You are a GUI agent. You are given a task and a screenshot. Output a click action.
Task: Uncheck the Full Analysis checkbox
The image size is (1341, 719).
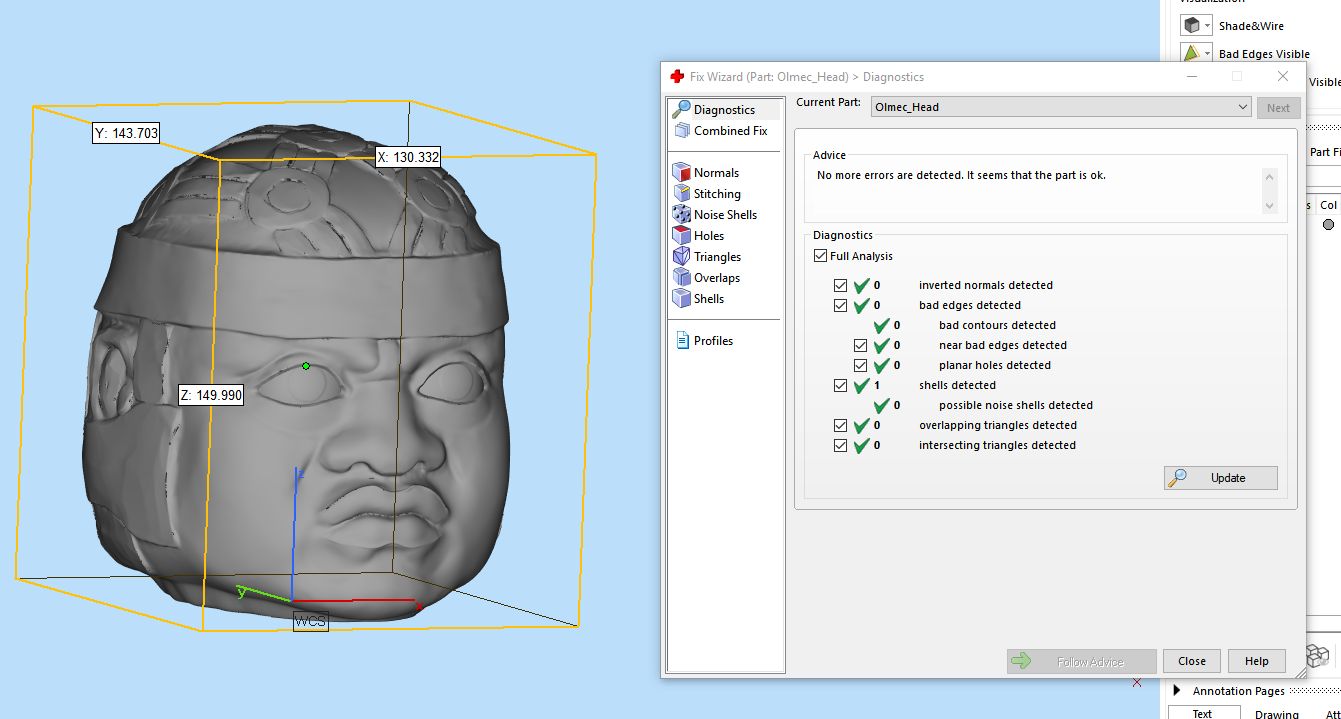pos(821,257)
